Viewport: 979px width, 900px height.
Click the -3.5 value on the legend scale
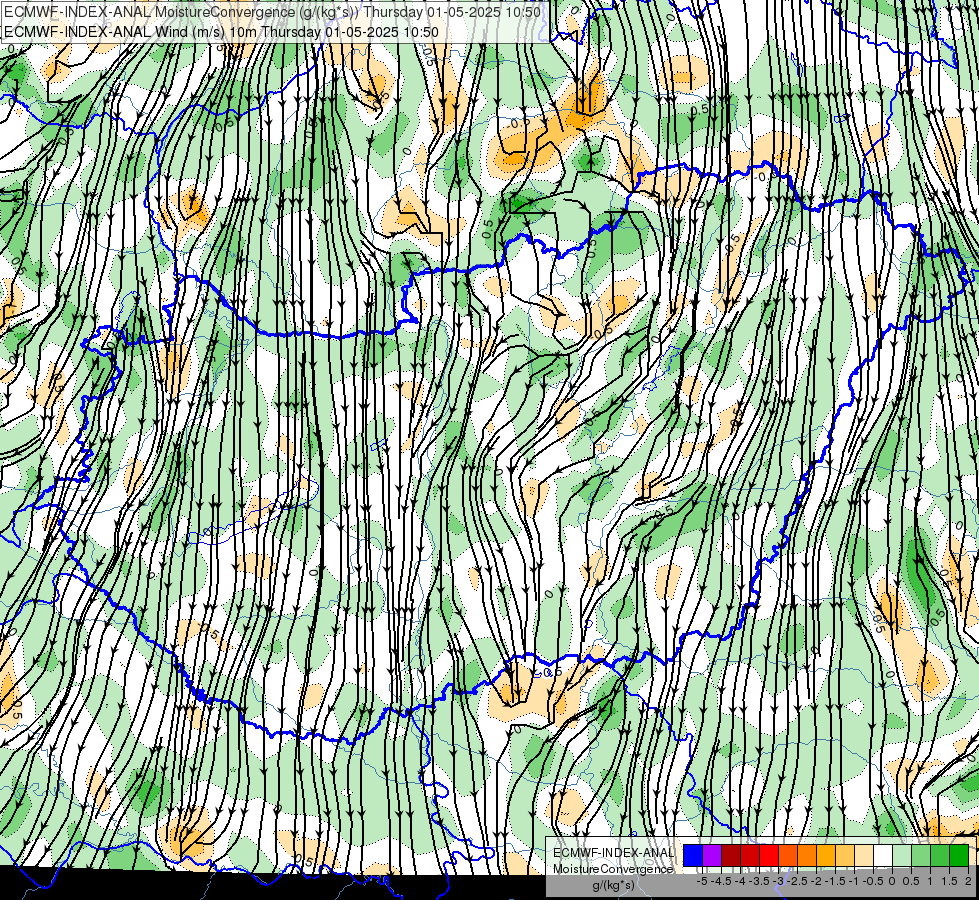tap(760, 881)
